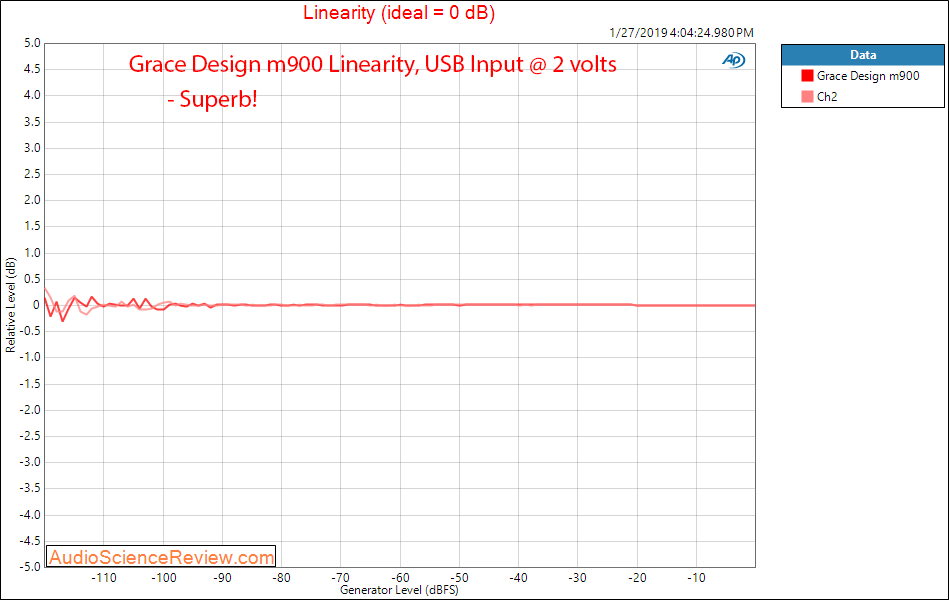The height and width of the screenshot is (600, 949).
Task: Click the -1.0 tick label on y-axis
Action: 30,357
